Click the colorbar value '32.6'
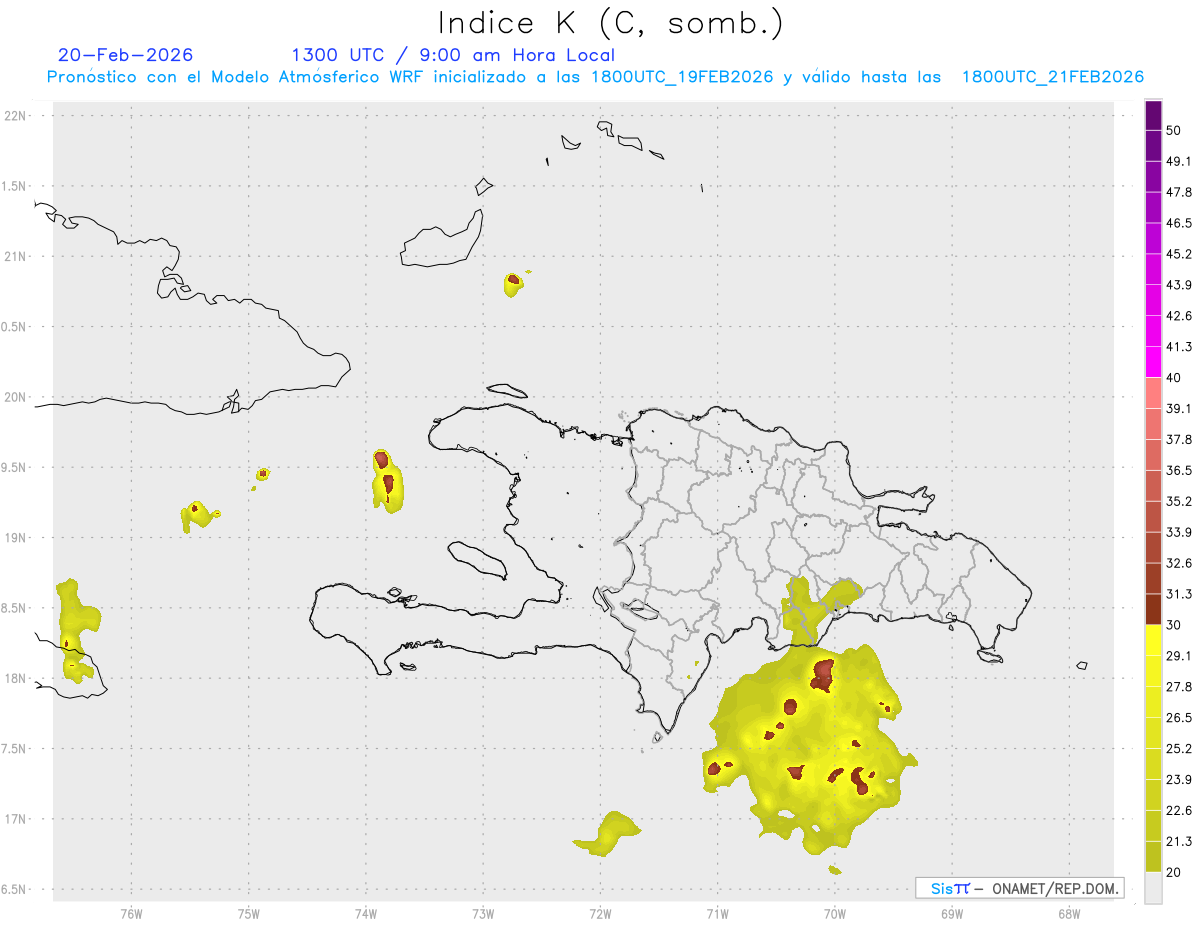The width and height of the screenshot is (1200, 927). click(x=1179, y=563)
